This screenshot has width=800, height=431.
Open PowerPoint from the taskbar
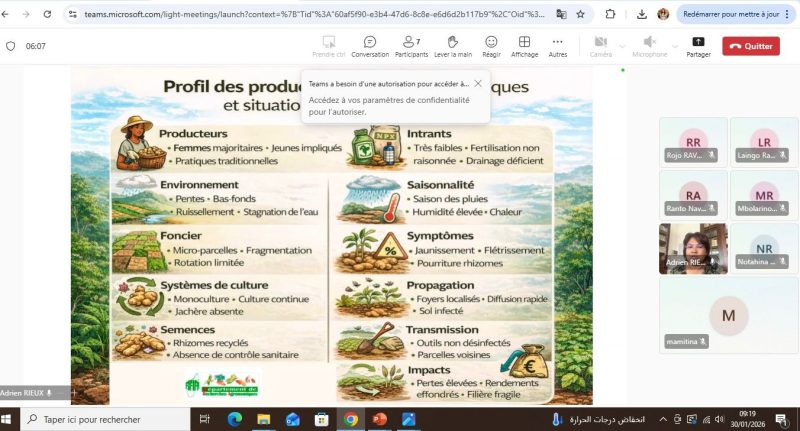[380, 419]
